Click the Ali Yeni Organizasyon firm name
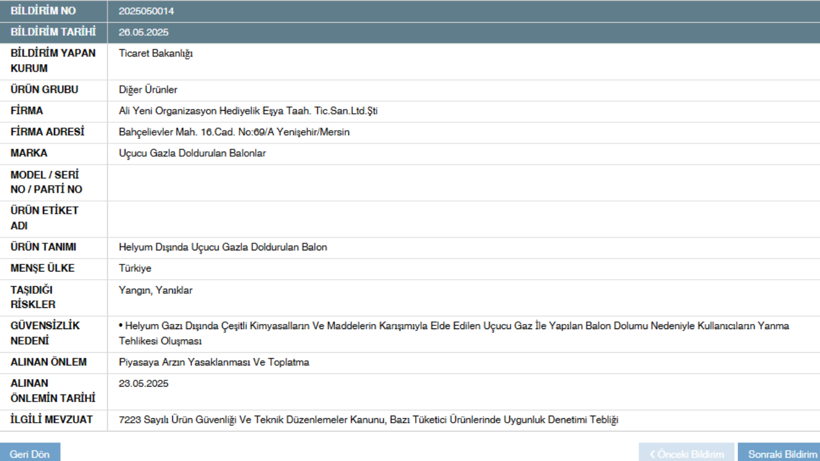This screenshot has width=820, height=461. click(247, 111)
